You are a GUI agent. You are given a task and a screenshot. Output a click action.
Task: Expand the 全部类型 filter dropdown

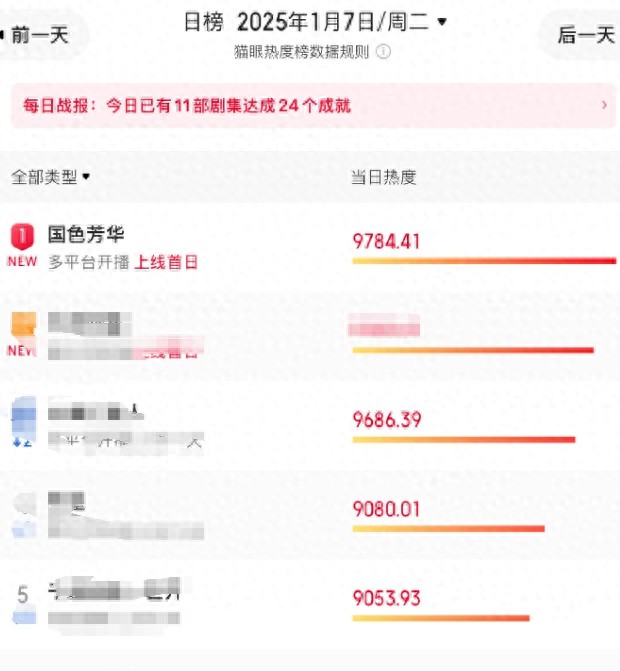click(50, 177)
